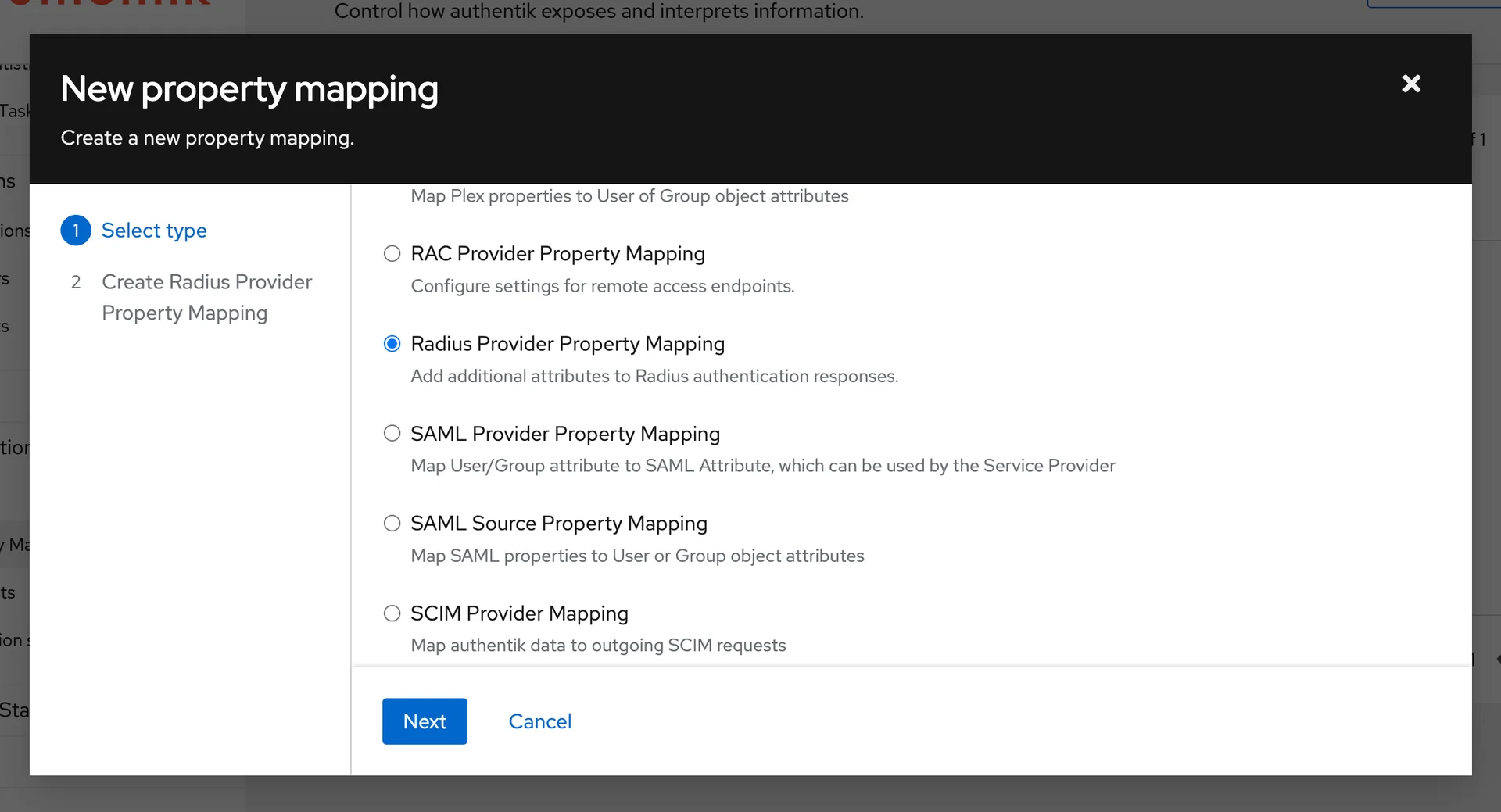Click the outgoing SCIM requests description text

pyautogui.click(x=598, y=646)
